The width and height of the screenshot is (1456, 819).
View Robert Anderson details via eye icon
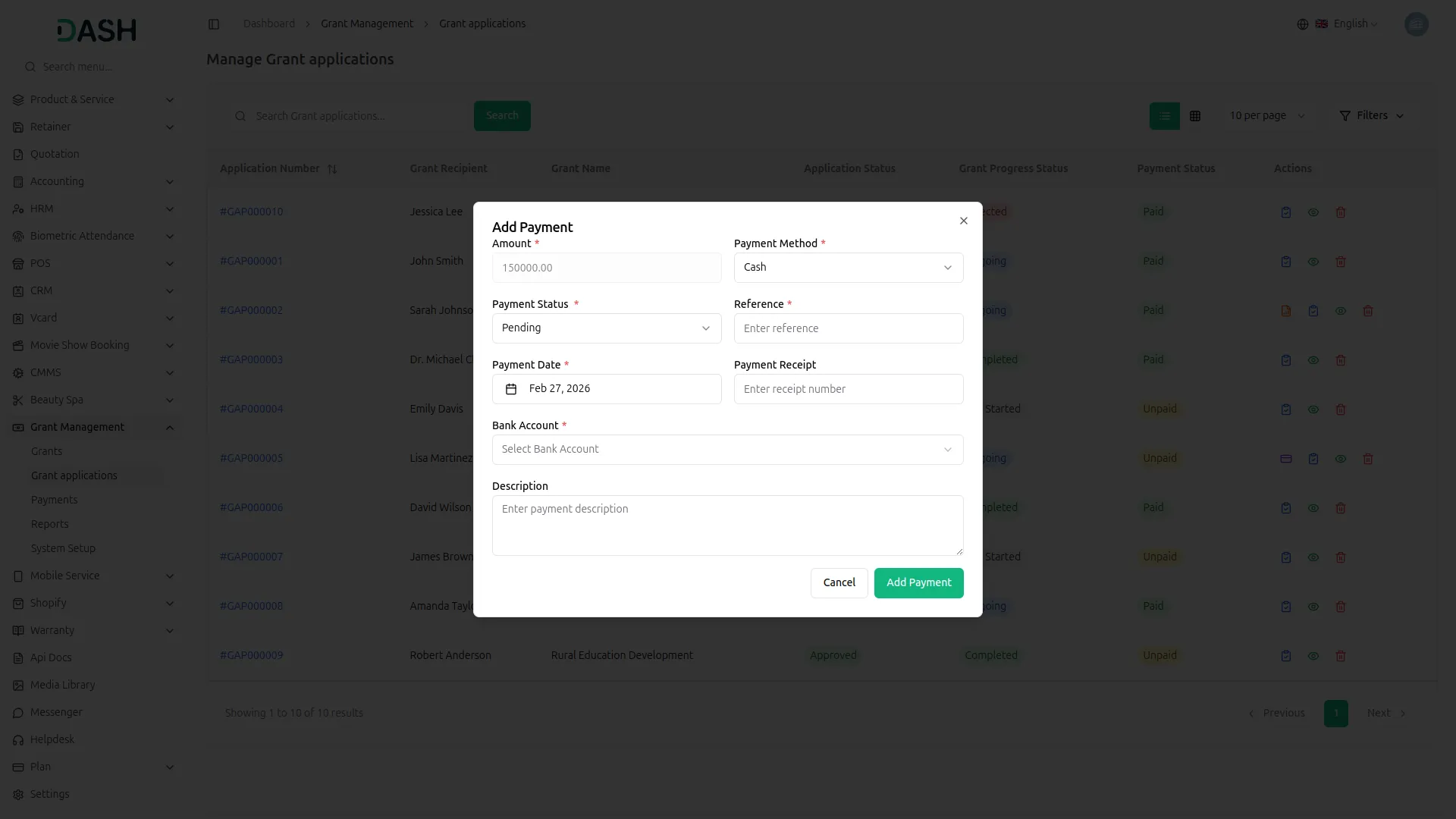(1313, 656)
